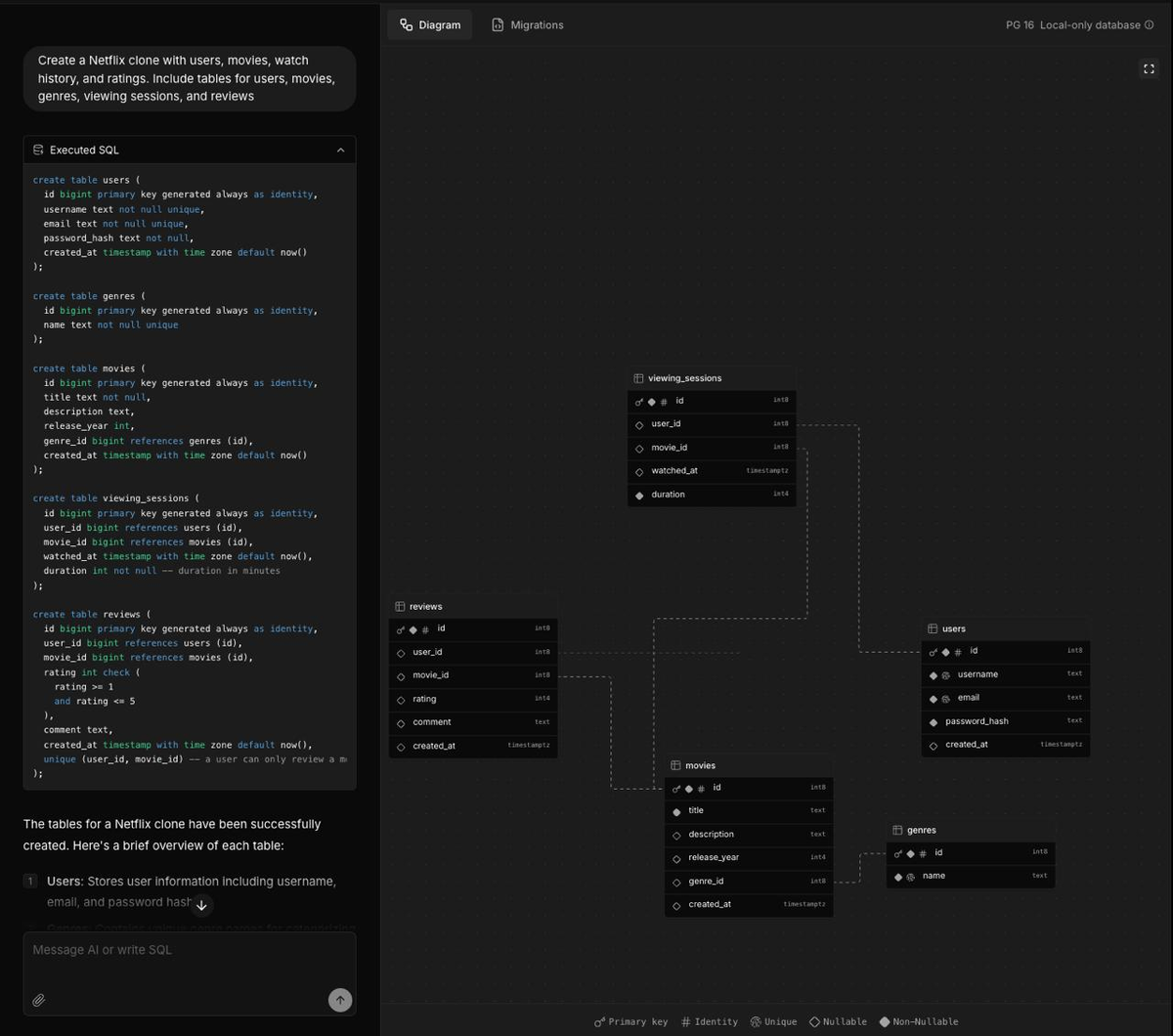Select the password_hash column in users
This screenshot has height=1036, width=1173.
[x=1006, y=721]
